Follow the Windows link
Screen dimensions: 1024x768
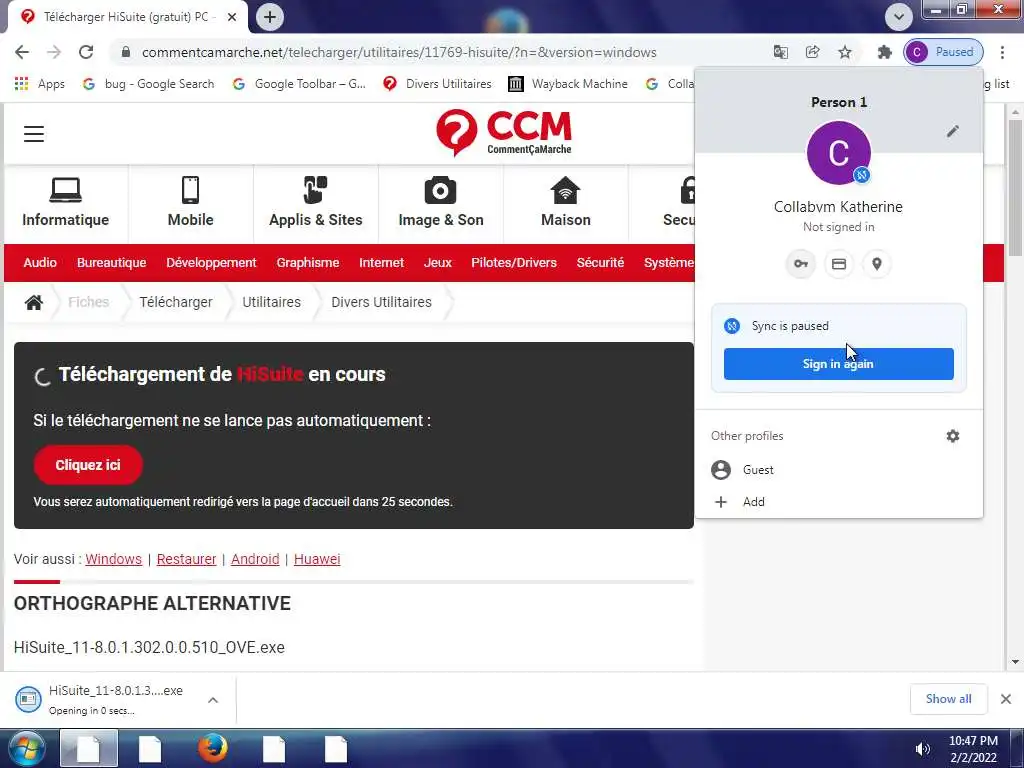[x=114, y=559]
